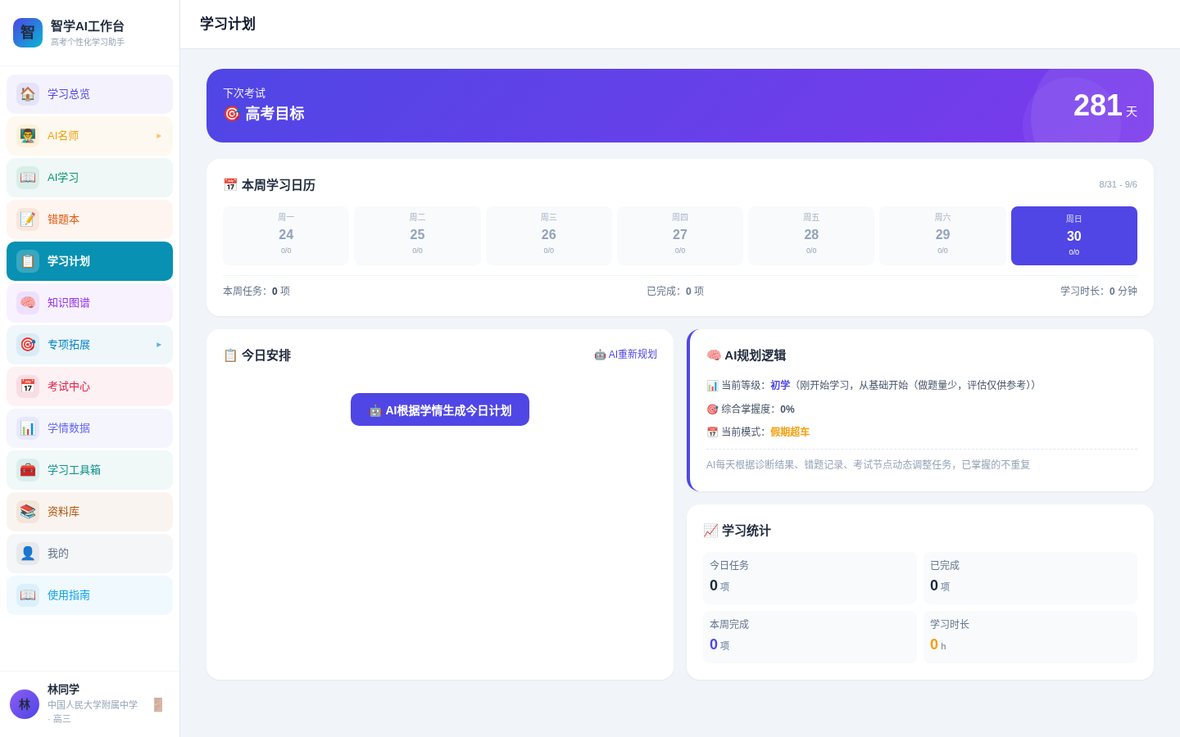The width and height of the screenshot is (1180, 737).
Task: Click the clipboard icon beside 学习计划
Action: (28, 261)
